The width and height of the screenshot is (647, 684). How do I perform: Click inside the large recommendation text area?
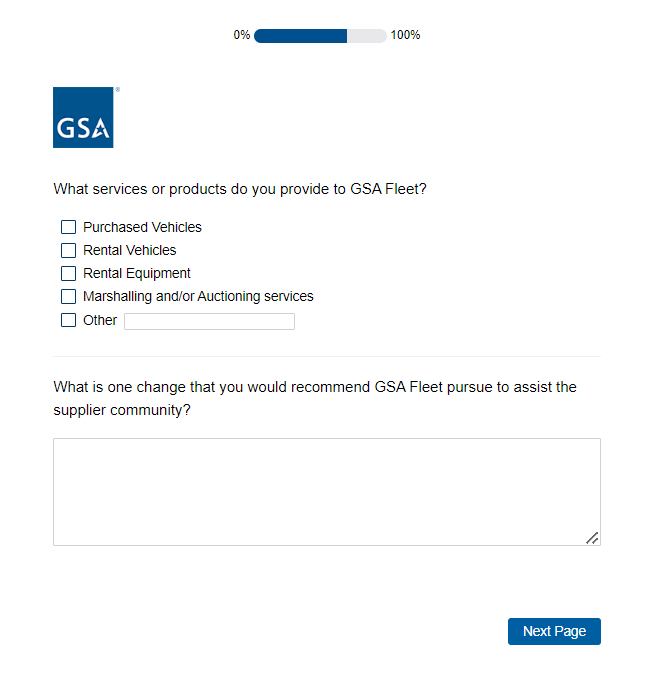click(326, 491)
